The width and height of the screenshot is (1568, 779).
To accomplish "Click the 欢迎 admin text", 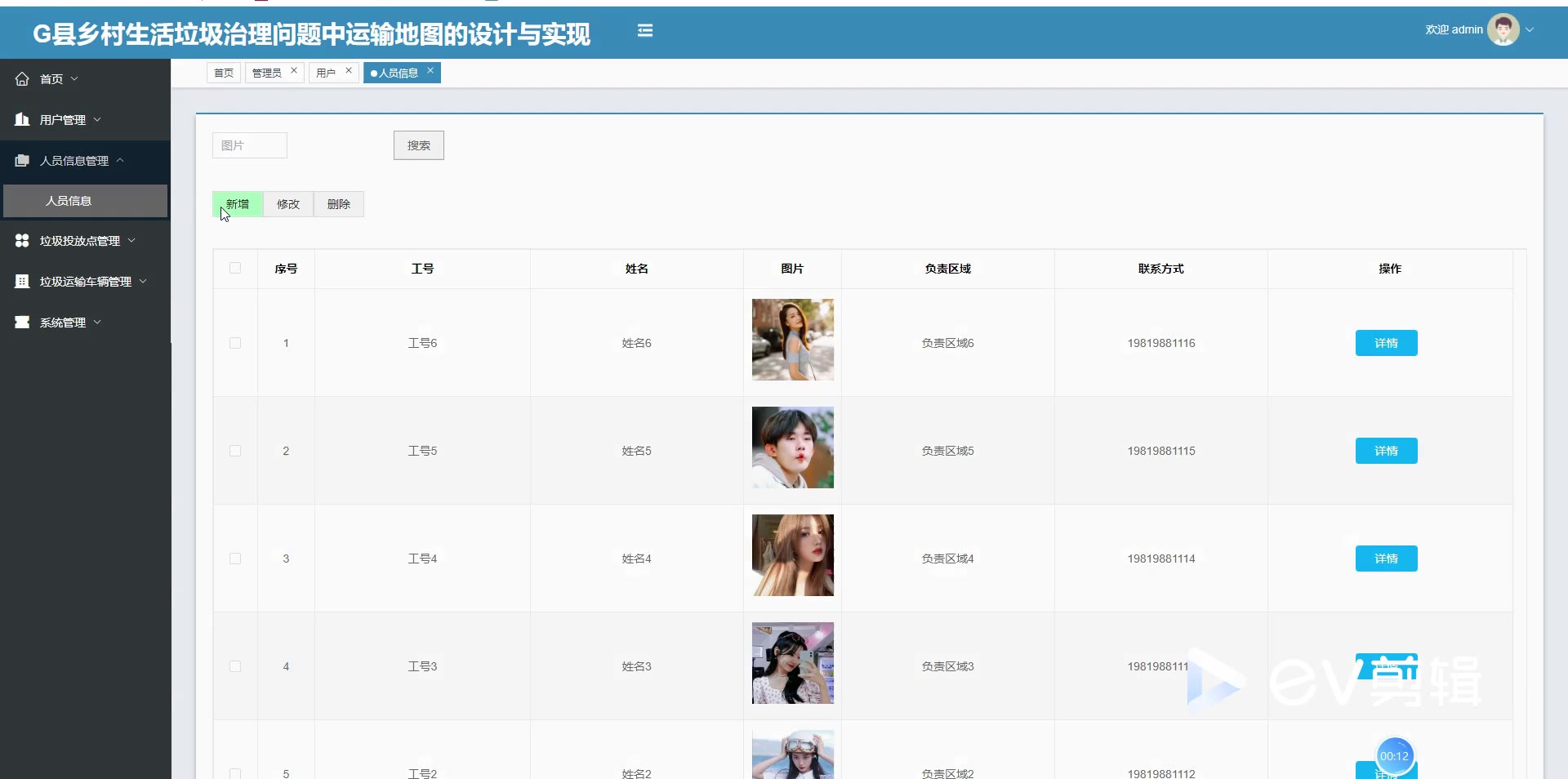I will 1454,29.
